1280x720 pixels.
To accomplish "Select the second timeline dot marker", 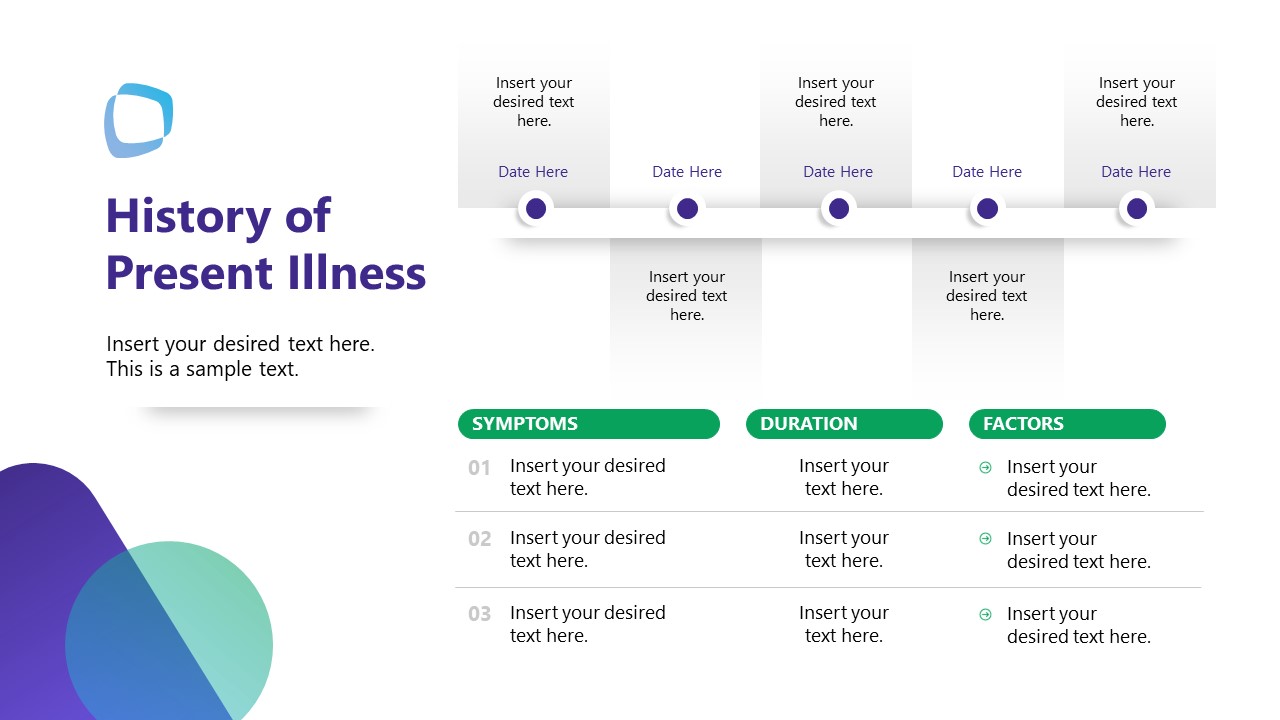I will (687, 208).
